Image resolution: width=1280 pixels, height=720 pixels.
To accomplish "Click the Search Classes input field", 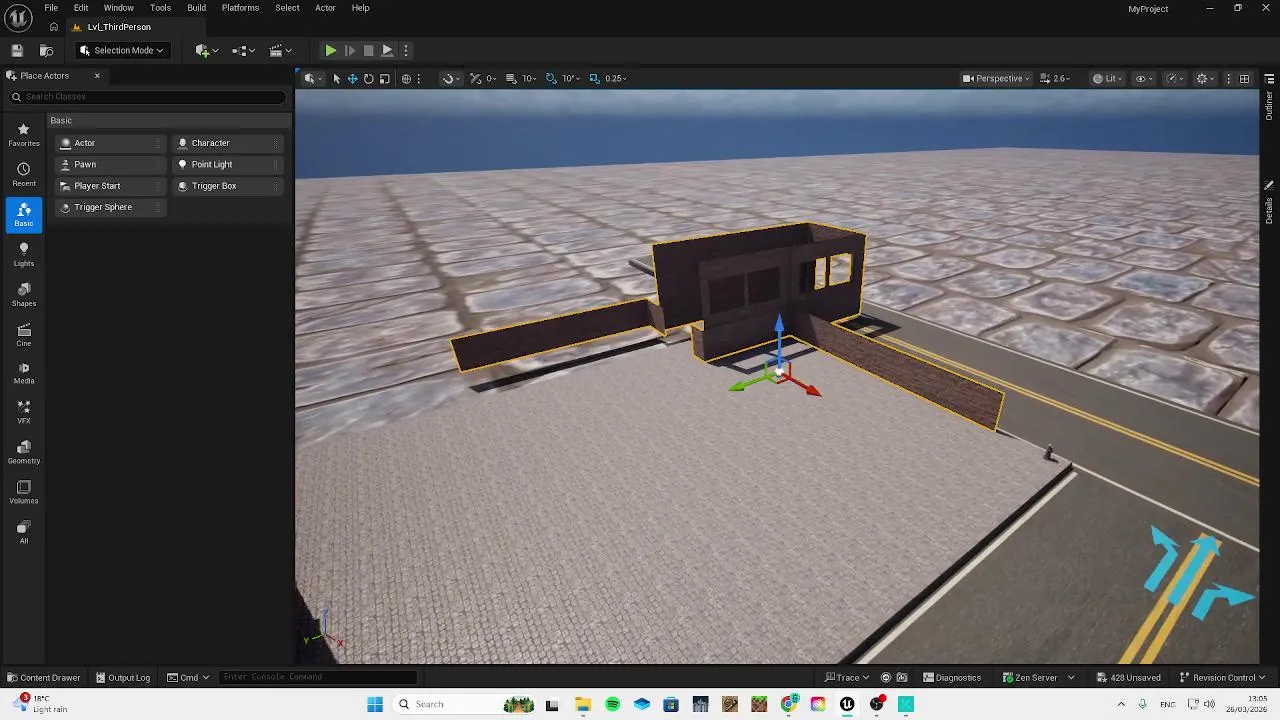I will pyautogui.click(x=148, y=97).
